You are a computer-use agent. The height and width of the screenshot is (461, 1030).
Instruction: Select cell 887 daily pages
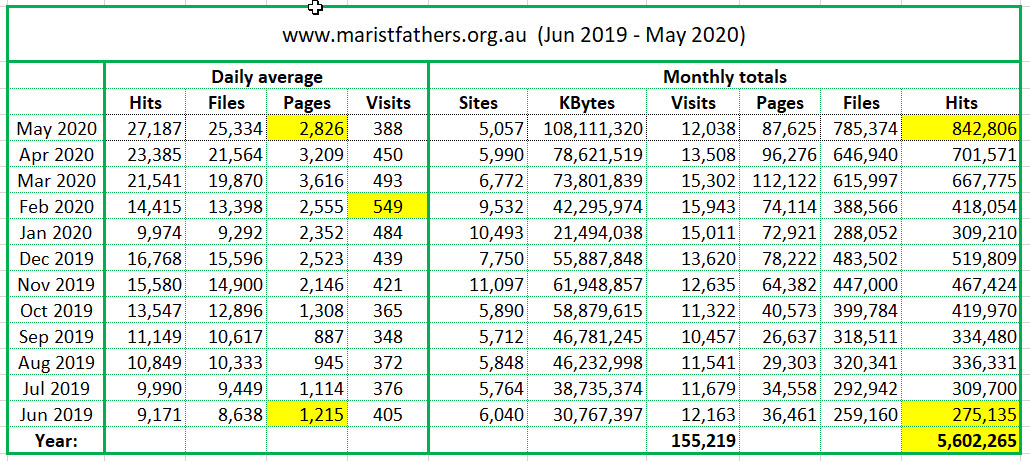[307, 336]
